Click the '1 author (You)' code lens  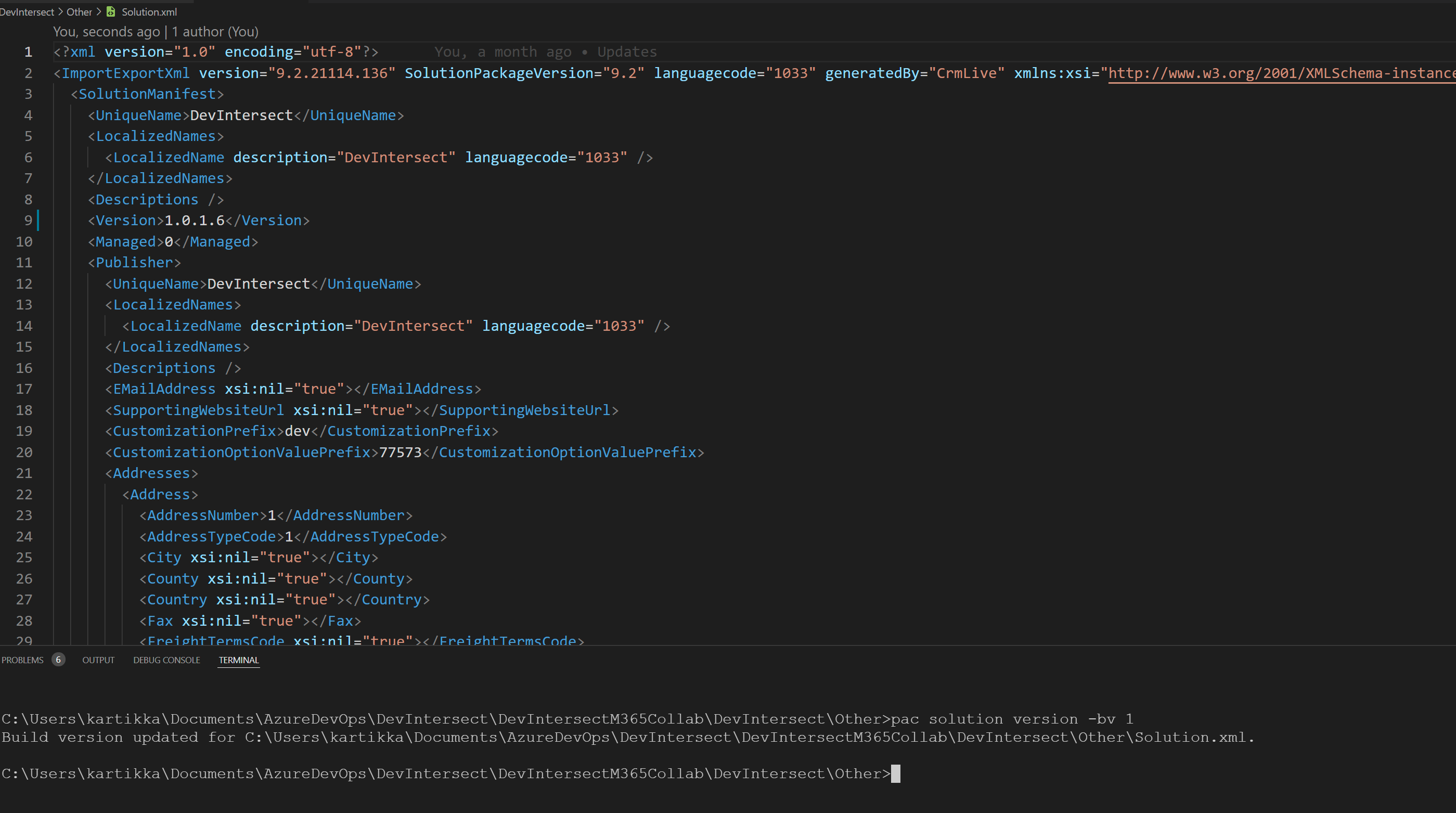click(215, 32)
